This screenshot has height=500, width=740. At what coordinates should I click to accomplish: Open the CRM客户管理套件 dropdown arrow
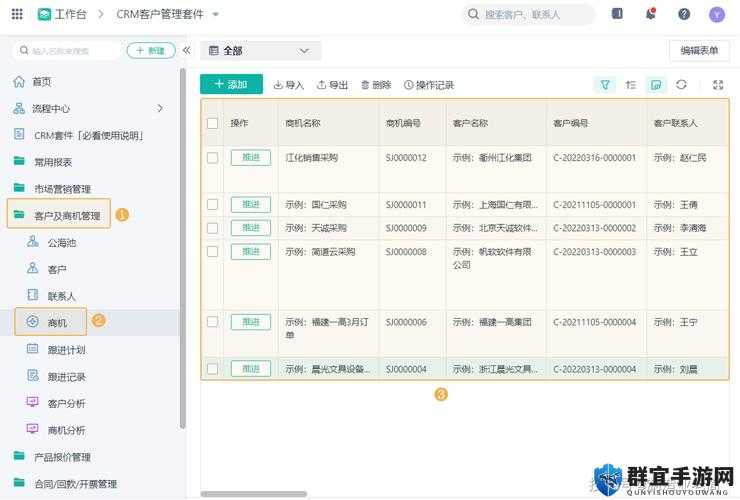tap(216, 15)
